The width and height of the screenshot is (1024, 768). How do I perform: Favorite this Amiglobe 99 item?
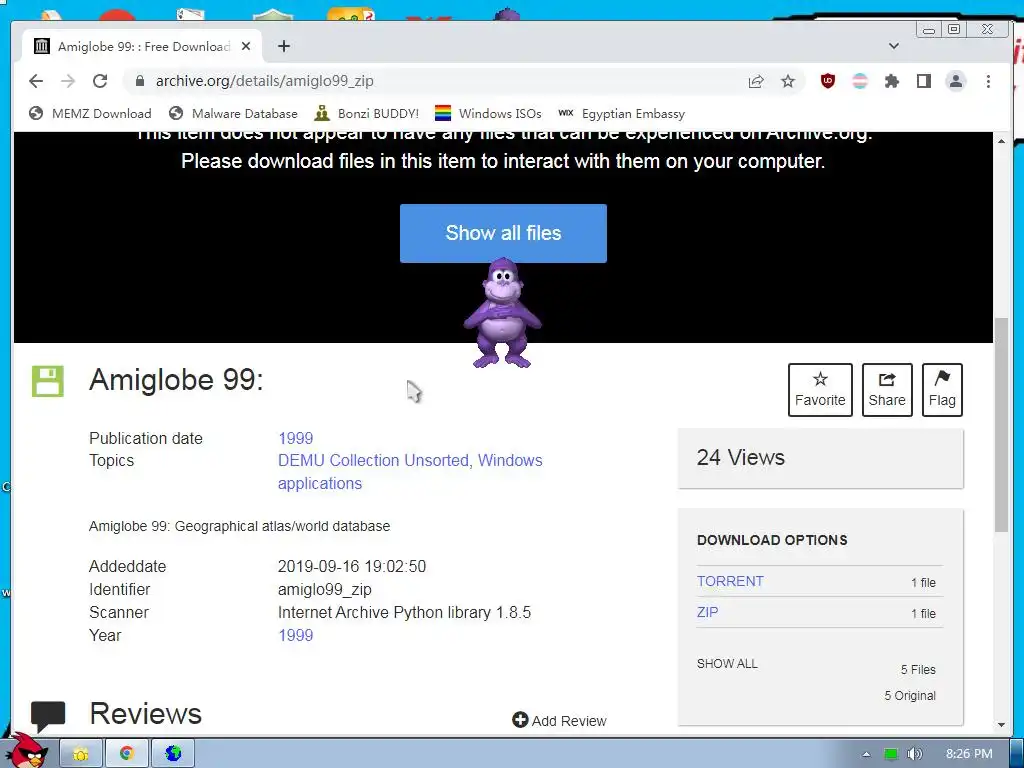[x=820, y=390]
